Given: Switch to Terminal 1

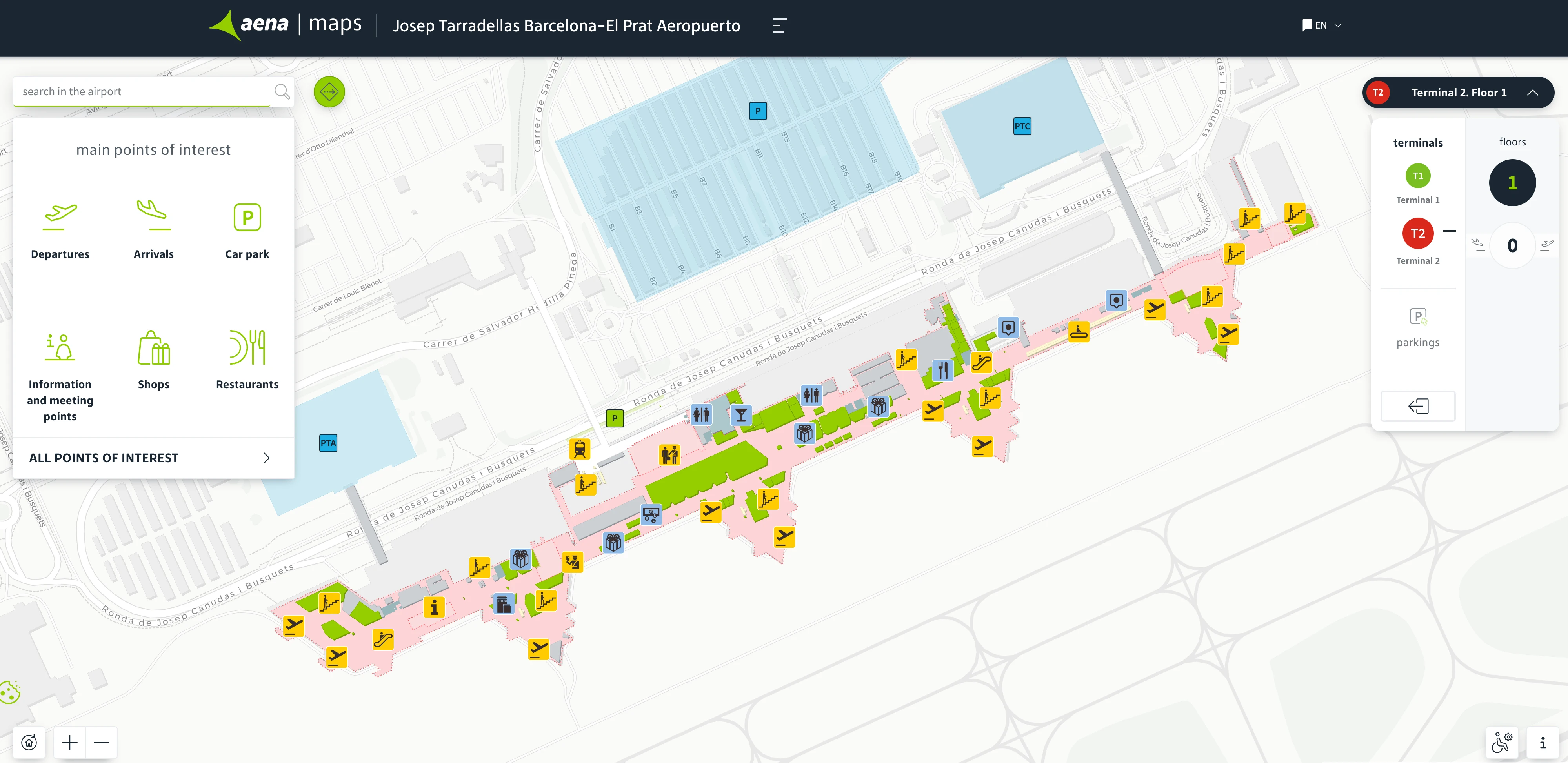Looking at the screenshot, I should (1418, 176).
